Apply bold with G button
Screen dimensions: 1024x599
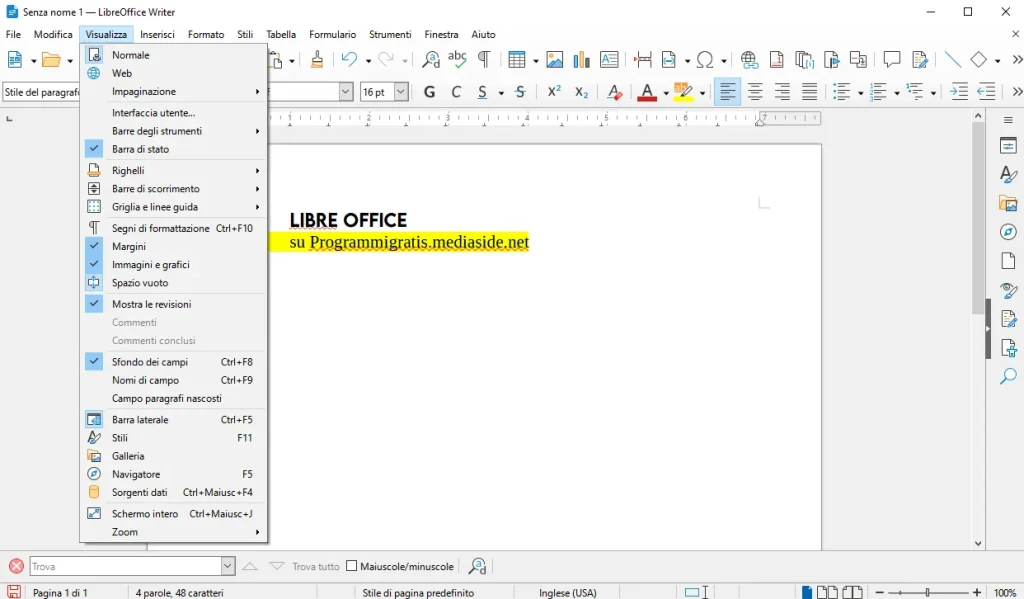[429, 92]
